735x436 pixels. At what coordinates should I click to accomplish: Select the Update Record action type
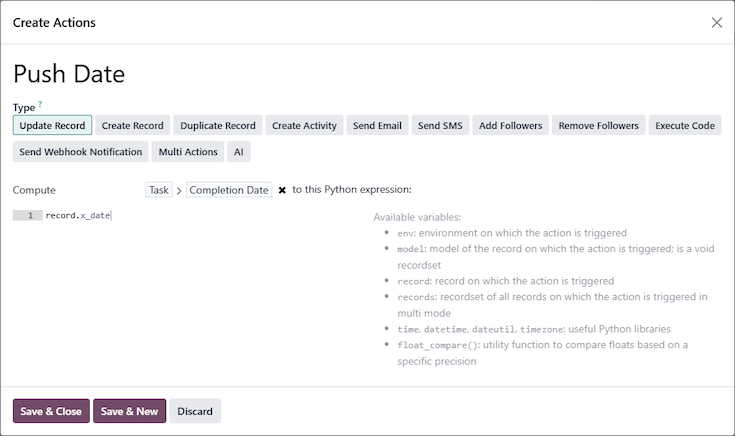tap(53, 126)
